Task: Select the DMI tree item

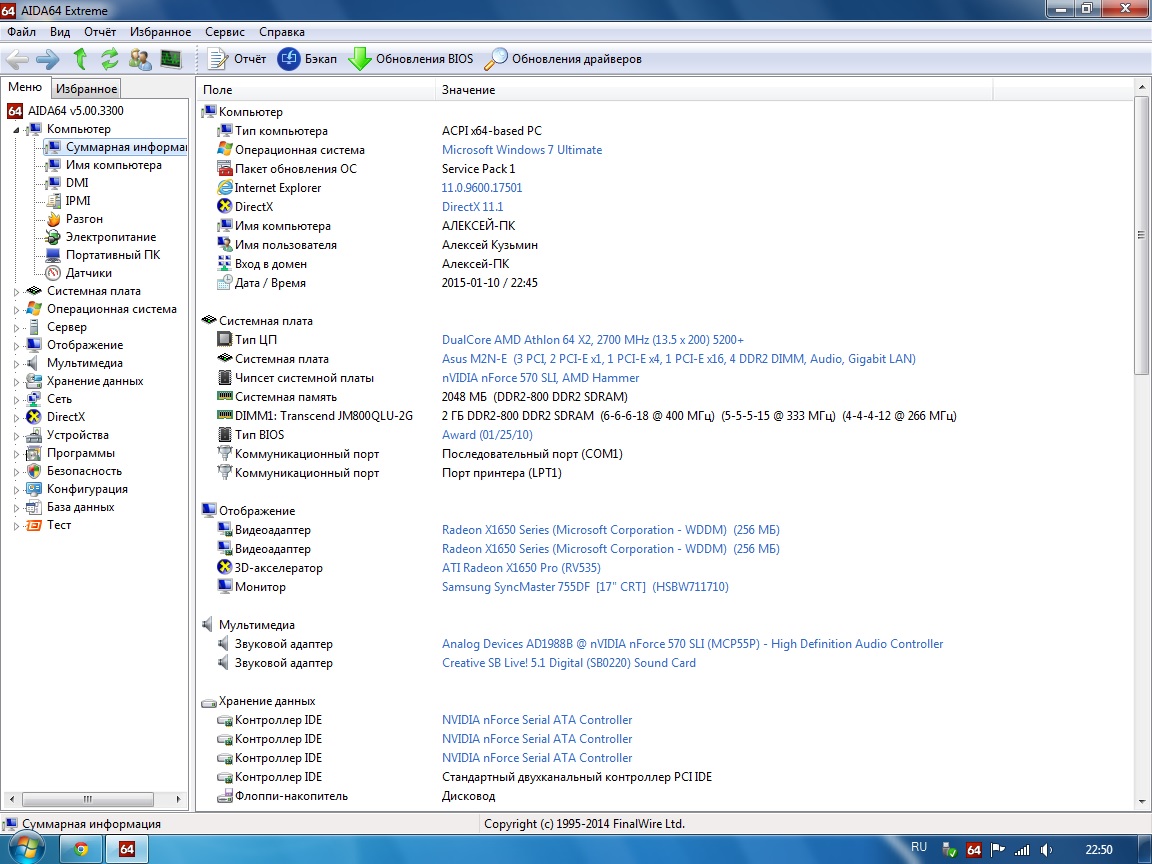Action: (x=77, y=182)
